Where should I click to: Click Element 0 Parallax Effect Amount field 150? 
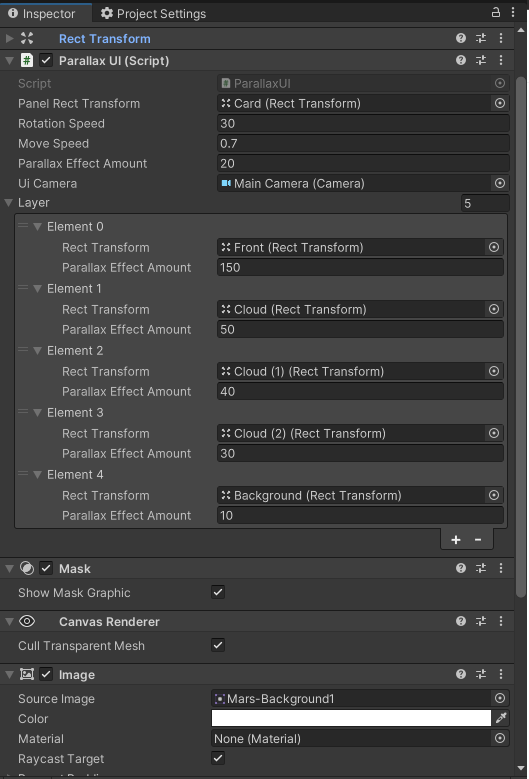[360, 267]
